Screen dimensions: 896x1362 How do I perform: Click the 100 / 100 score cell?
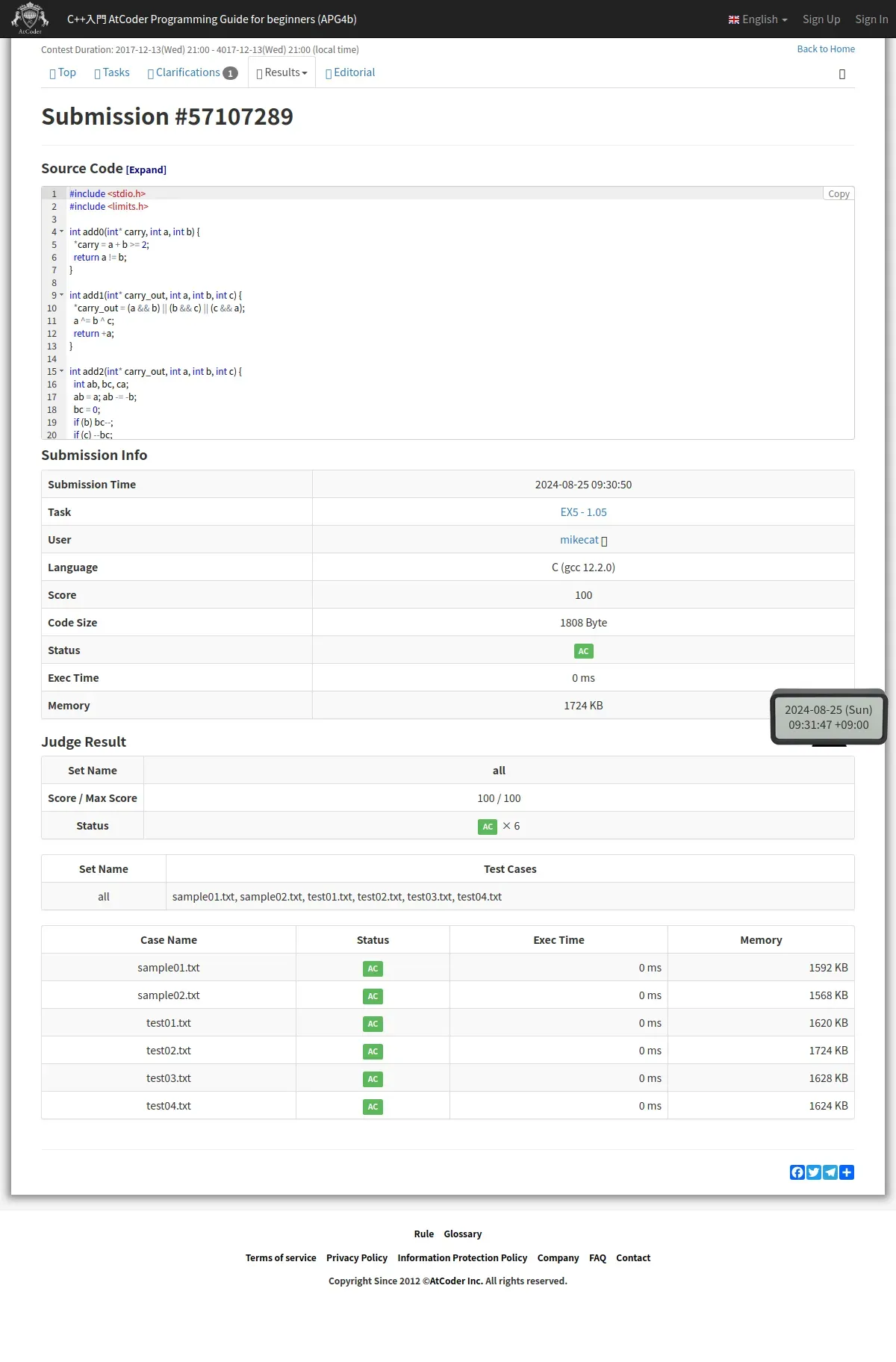coord(499,798)
